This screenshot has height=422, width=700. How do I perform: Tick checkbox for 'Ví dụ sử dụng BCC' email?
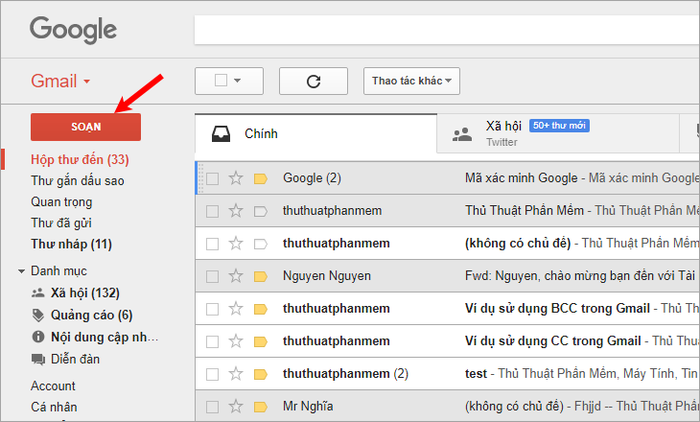[212, 309]
